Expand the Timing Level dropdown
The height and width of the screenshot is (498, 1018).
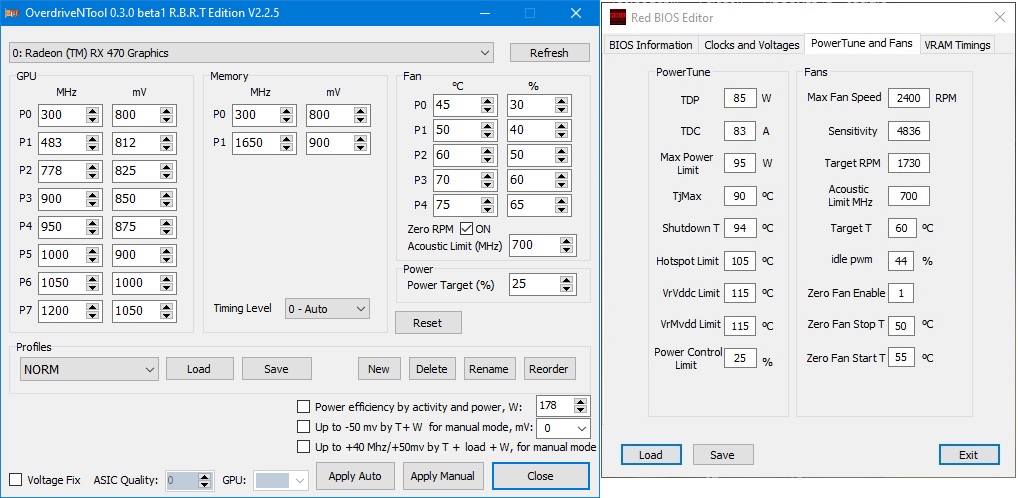tap(327, 309)
